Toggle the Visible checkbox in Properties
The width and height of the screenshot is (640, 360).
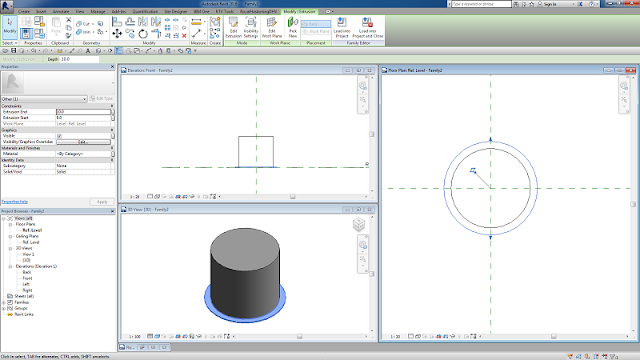coord(60,136)
